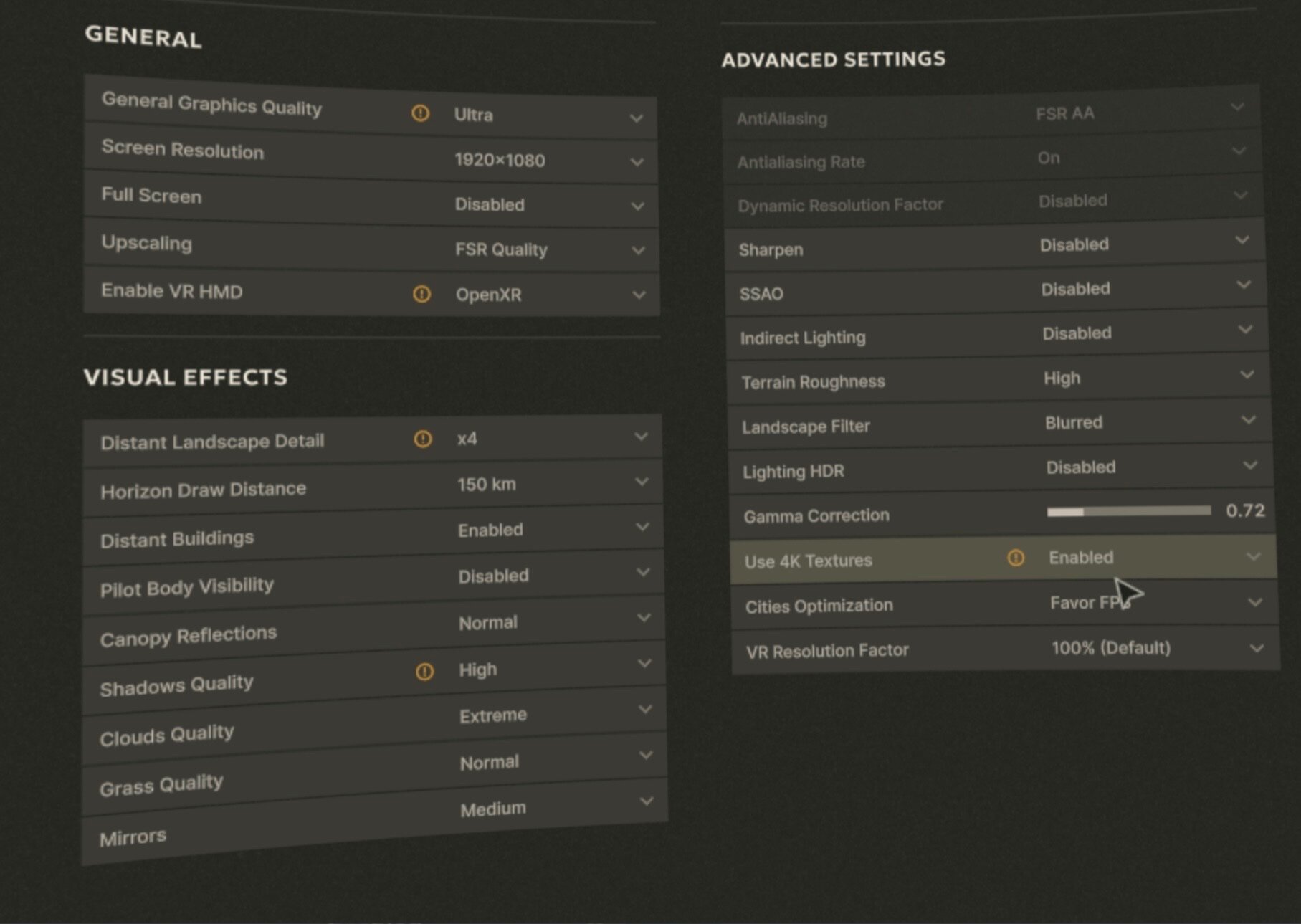
Task: Open the Lighting HDR dropdown
Action: pos(1153,467)
